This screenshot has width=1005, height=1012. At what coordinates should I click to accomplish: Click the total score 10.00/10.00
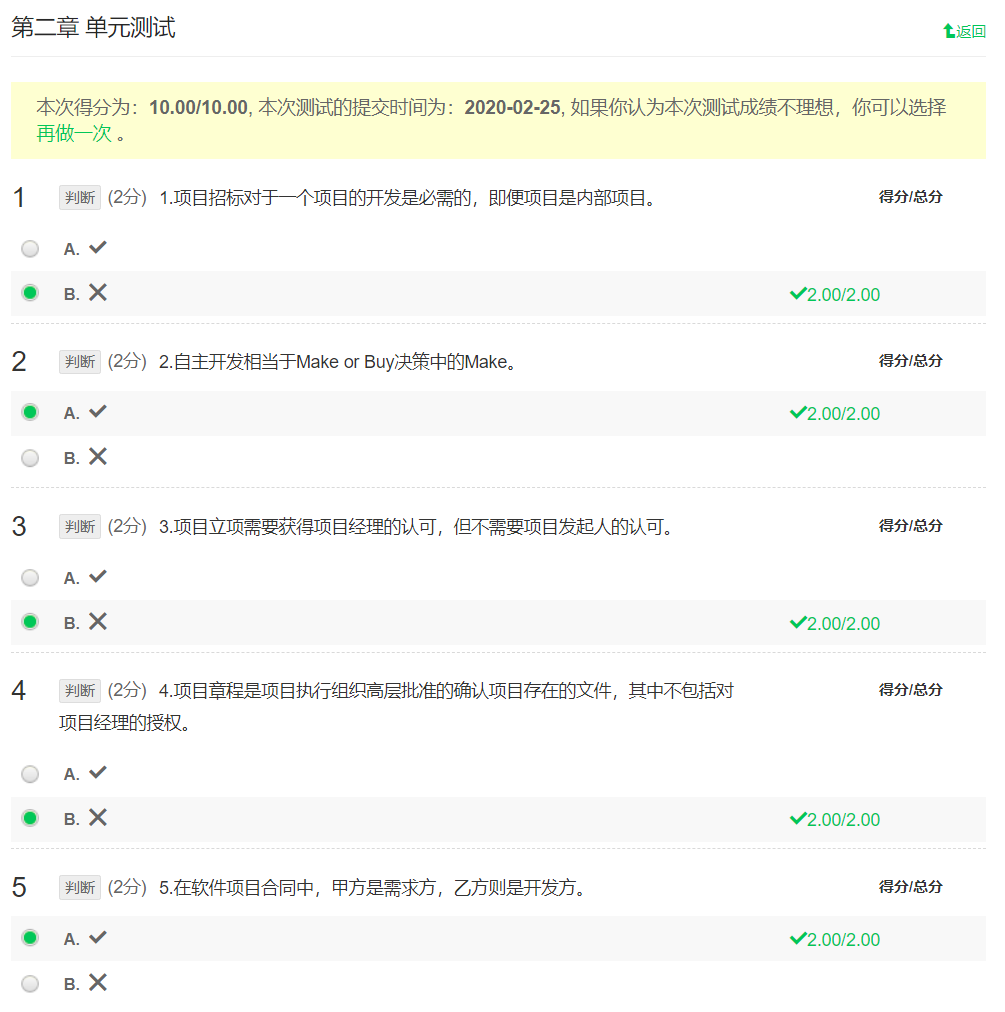point(198,107)
